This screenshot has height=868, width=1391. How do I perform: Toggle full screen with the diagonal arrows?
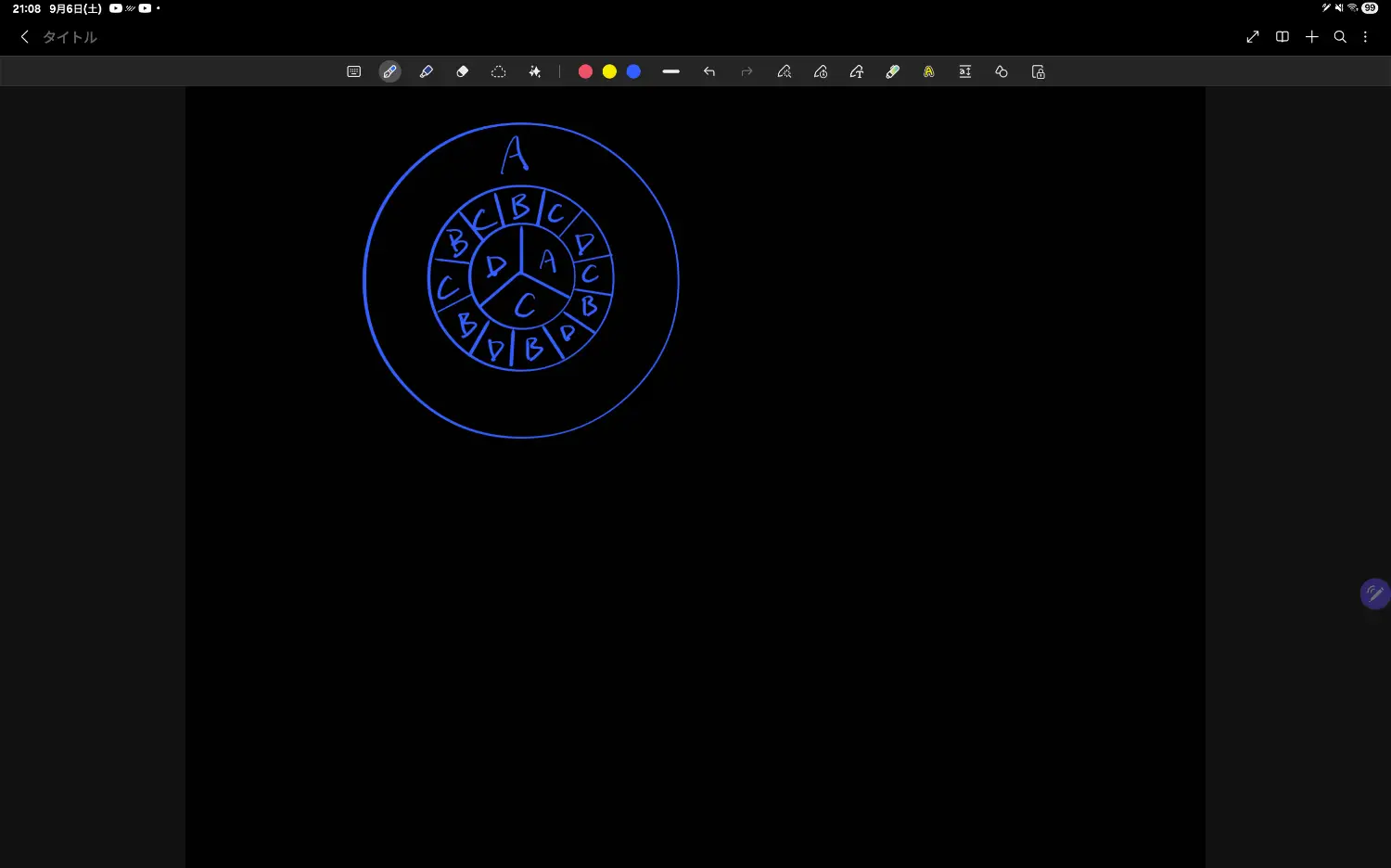coord(1253,37)
